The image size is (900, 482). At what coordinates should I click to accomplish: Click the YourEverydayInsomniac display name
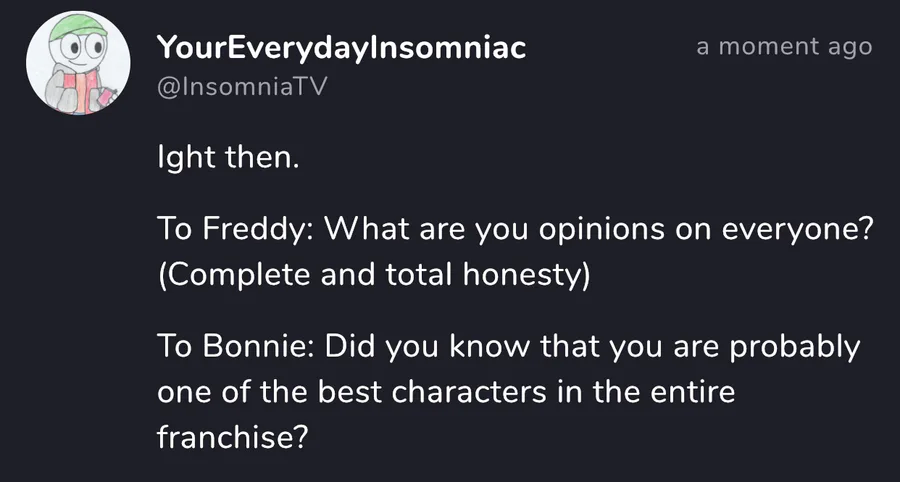(x=342, y=47)
